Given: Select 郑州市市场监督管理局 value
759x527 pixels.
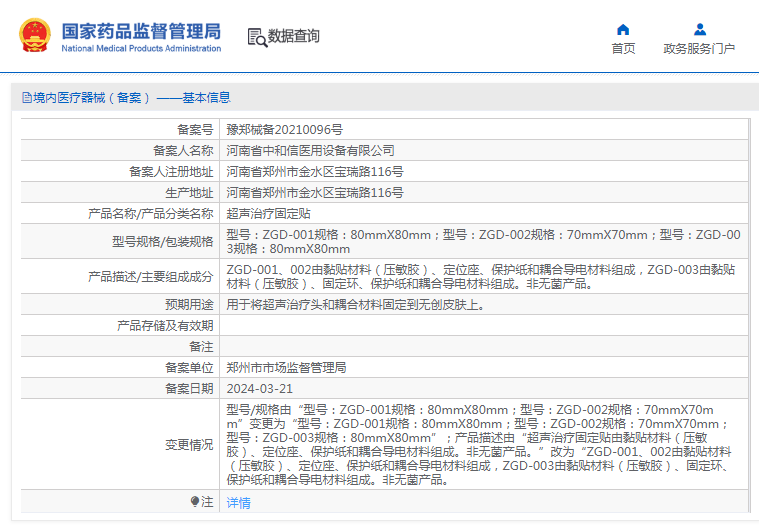Looking at the screenshot, I should click(286, 368).
